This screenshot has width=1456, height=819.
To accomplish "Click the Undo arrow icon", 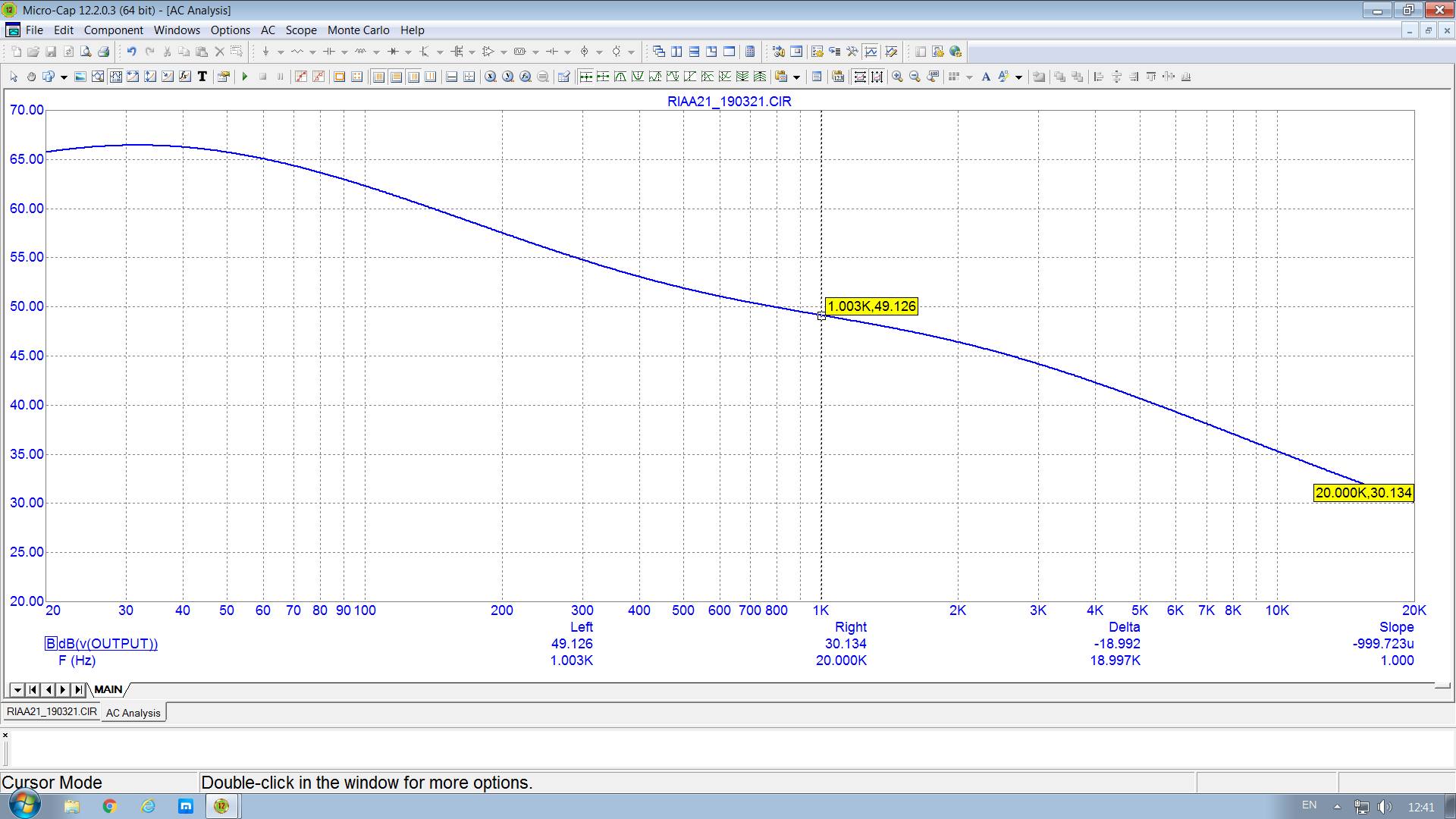I will coord(131,52).
